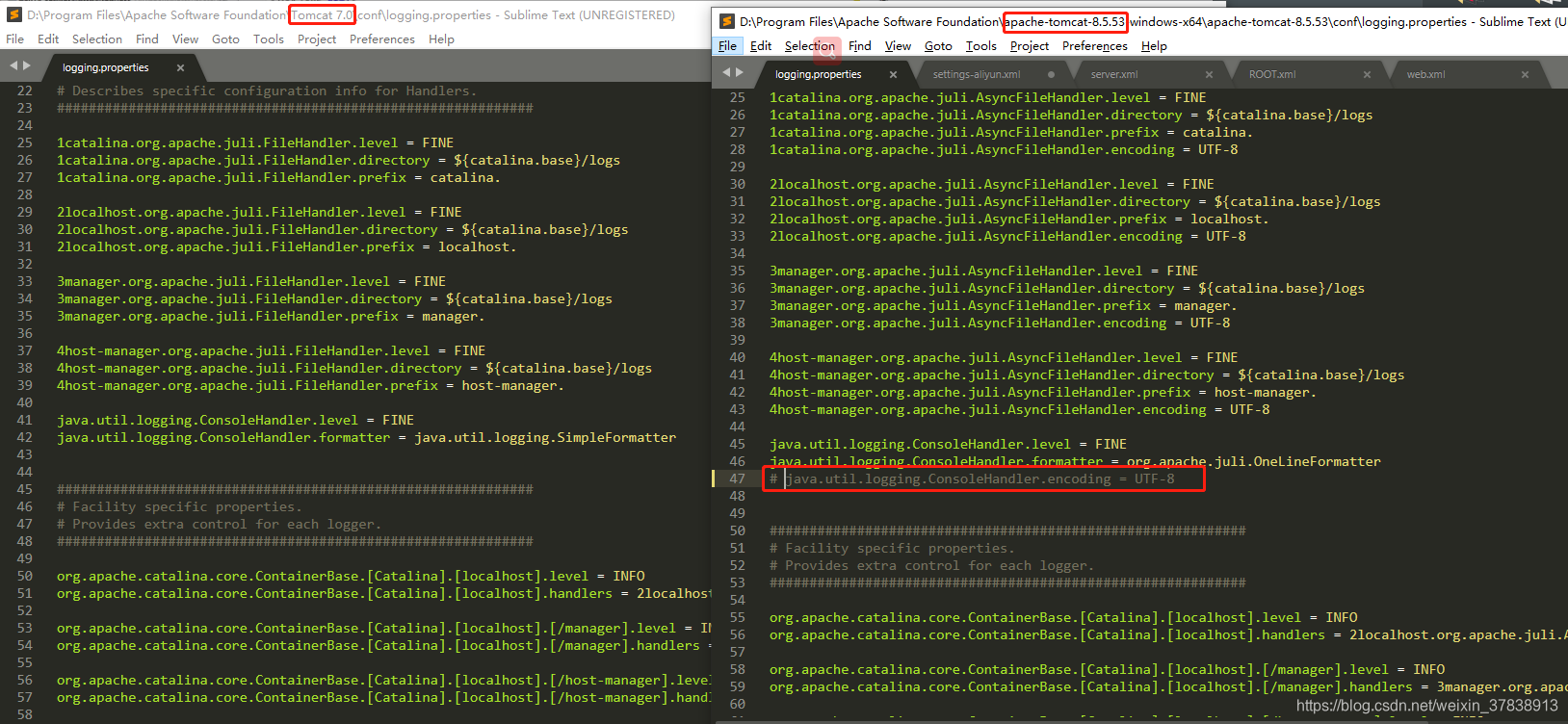Open Selection menu in right window
Screen dimensions: 1568x724
(x=810, y=46)
